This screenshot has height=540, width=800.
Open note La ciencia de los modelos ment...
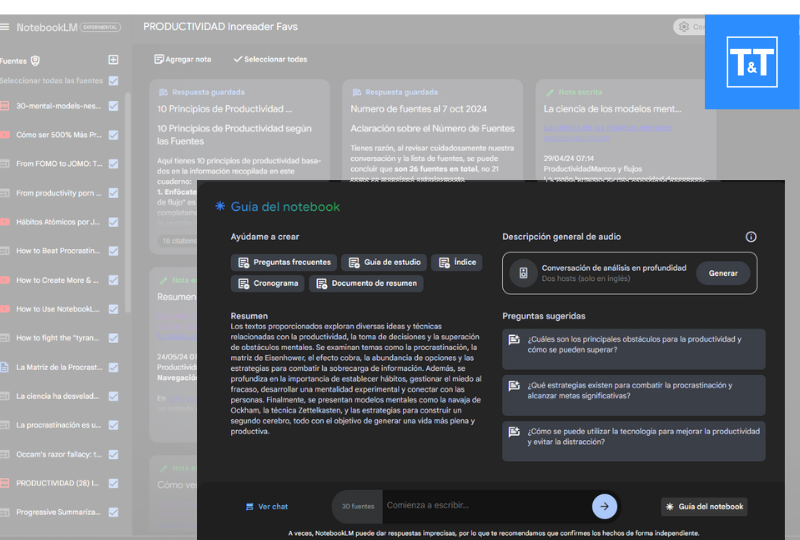point(612,109)
